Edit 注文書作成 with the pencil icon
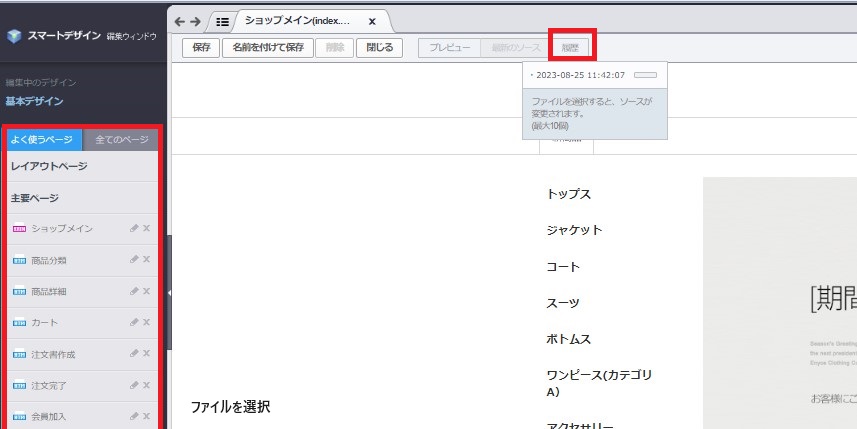Viewport: 857px width, 429px height. 134,354
